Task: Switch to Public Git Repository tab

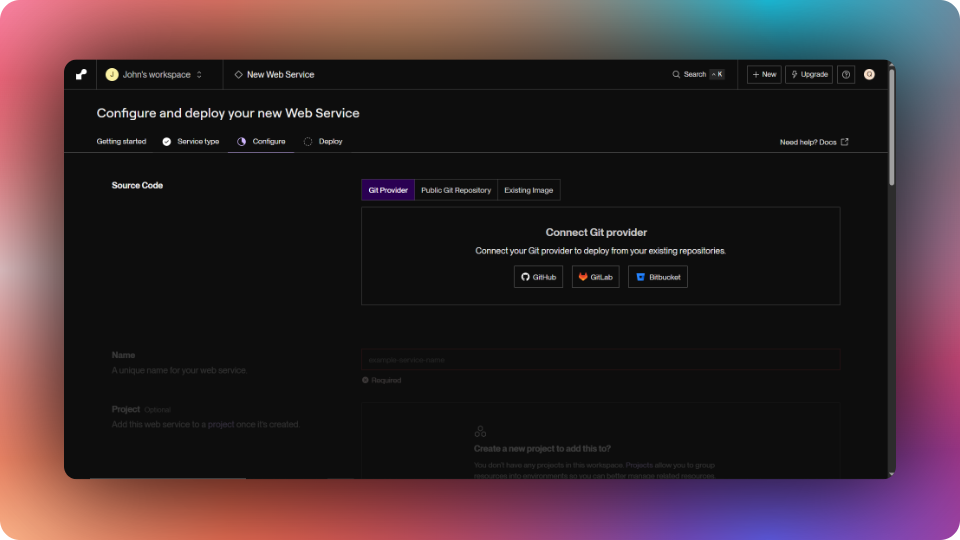Action: pyautogui.click(x=456, y=190)
